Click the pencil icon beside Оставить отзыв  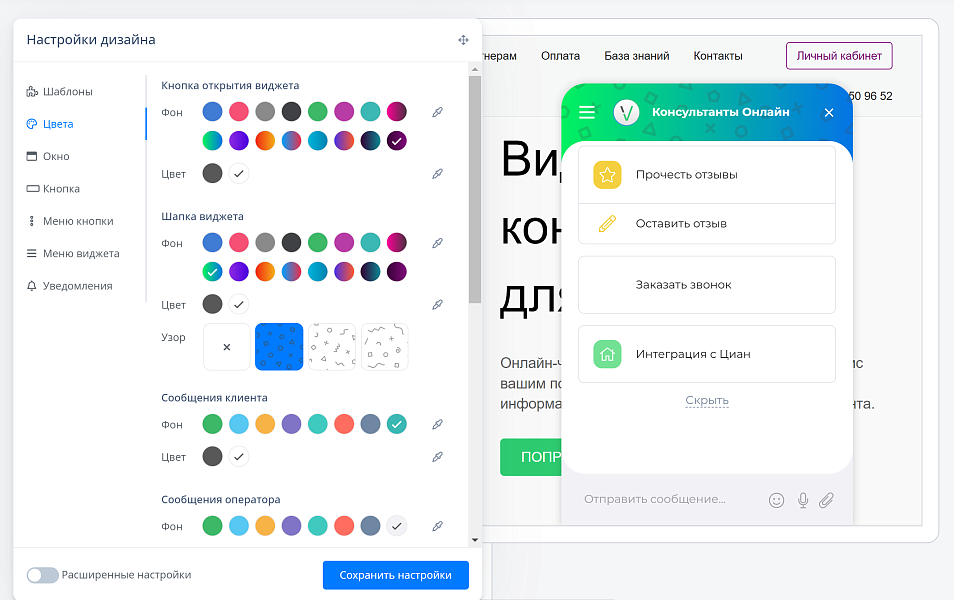(605, 224)
